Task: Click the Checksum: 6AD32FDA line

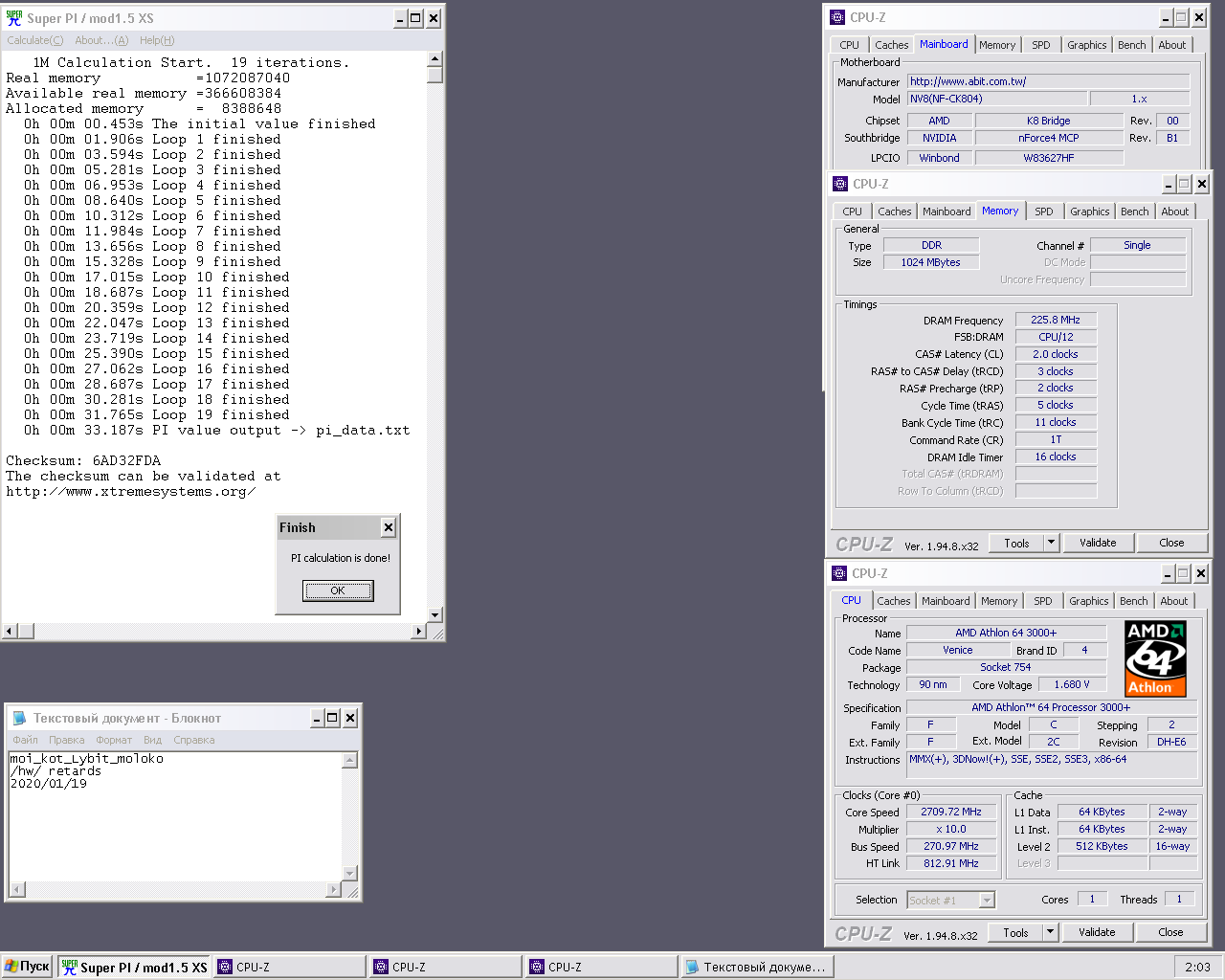Action: click(83, 460)
